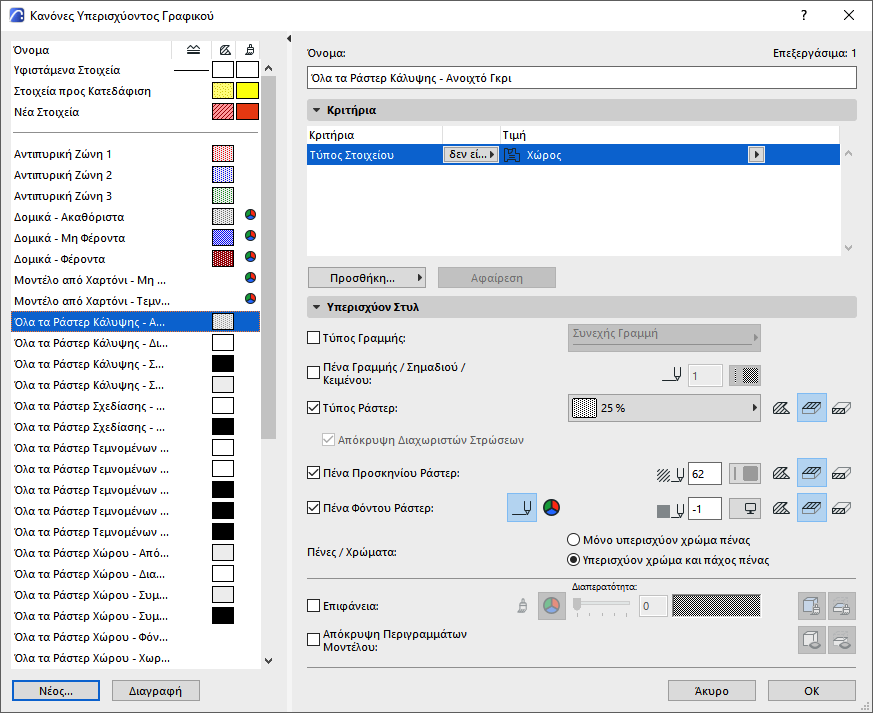Click the Νέος... button
The width and height of the screenshot is (873, 713).
[56, 691]
